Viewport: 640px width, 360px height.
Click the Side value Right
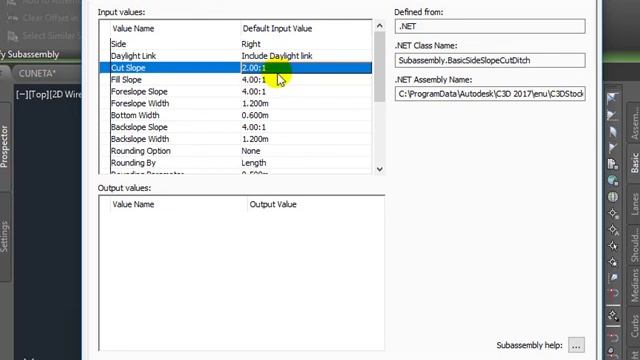pos(251,44)
